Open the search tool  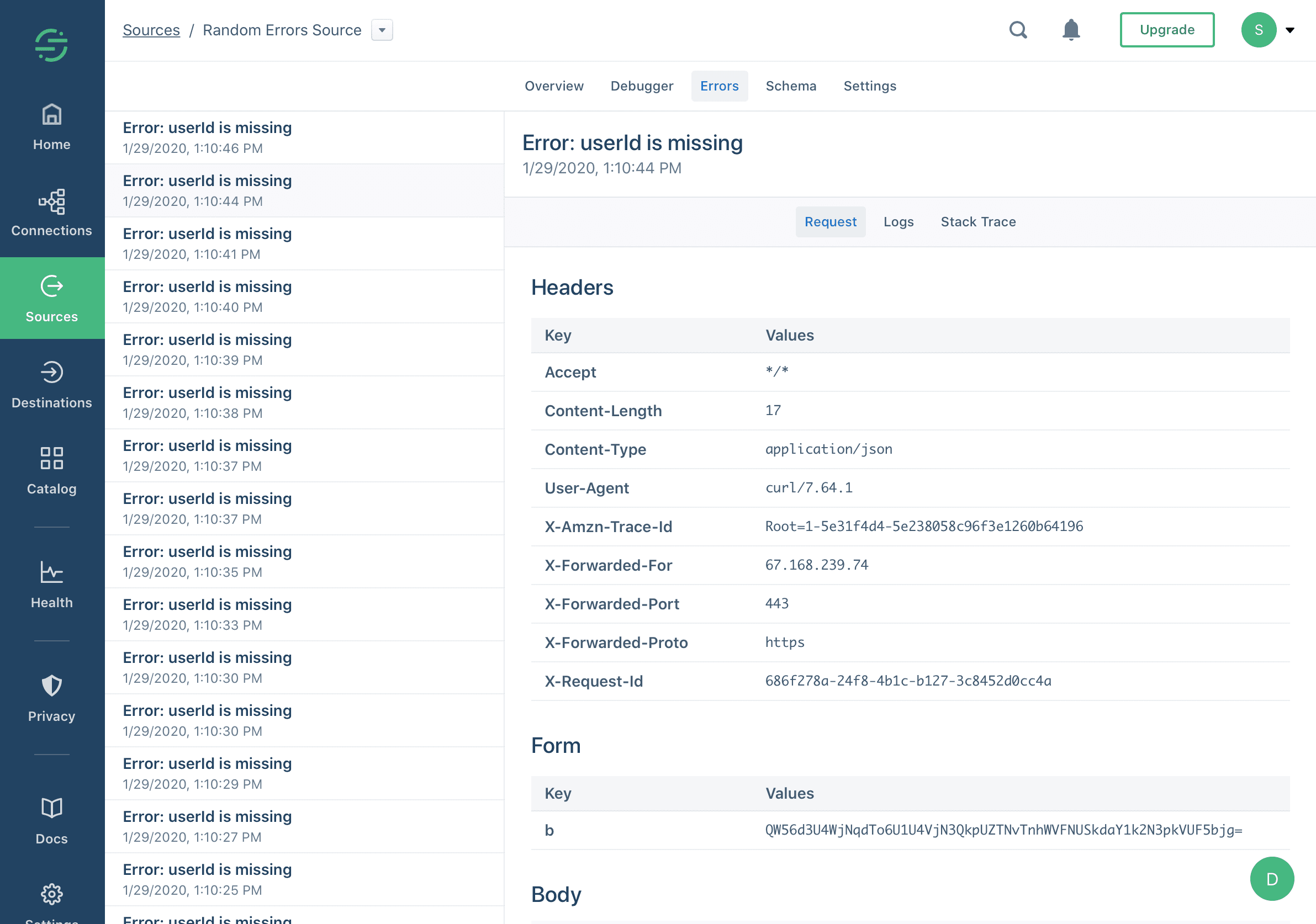(1018, 30)
